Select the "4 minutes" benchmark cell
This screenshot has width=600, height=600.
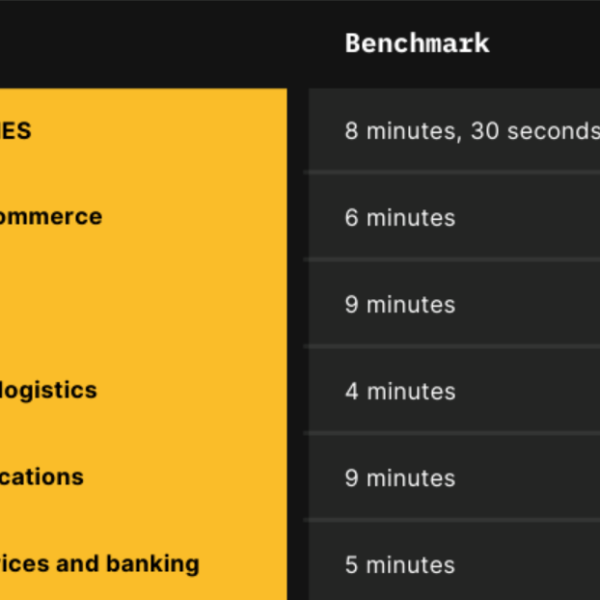point(454,391)
